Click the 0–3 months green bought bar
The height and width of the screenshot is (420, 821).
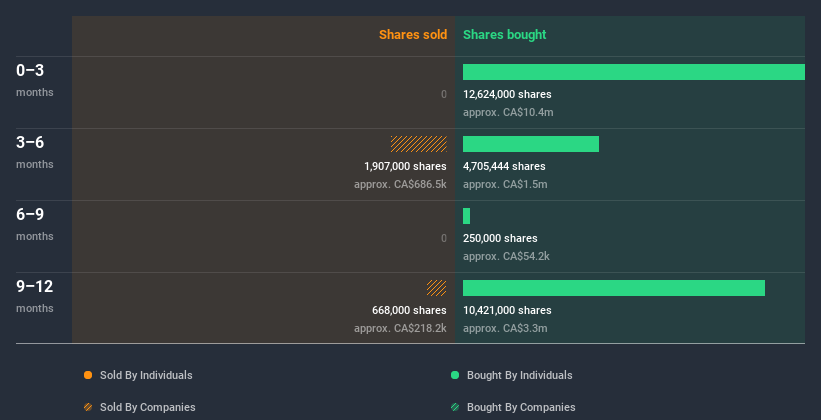(633, 72)
